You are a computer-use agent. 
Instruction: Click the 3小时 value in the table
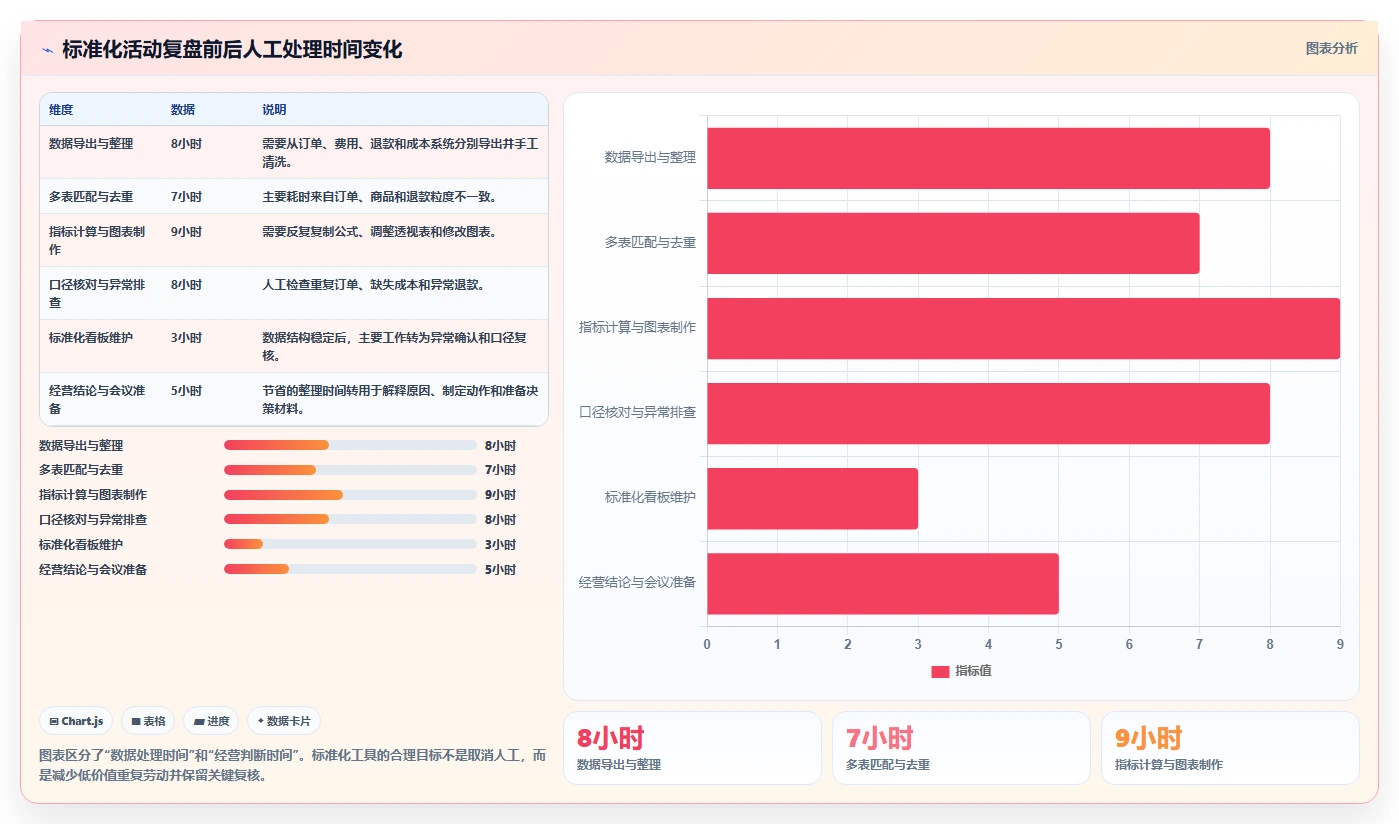click(186, 338)
